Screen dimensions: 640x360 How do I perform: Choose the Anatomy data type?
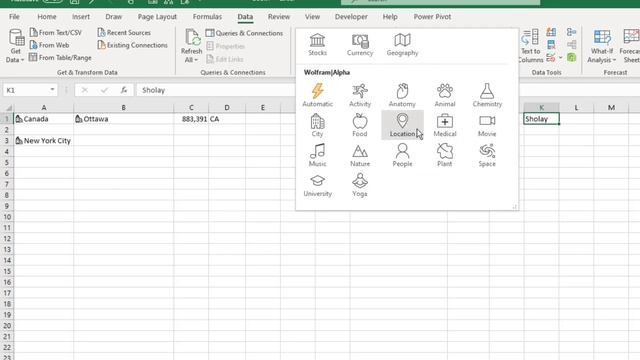[x=402, y=95]
